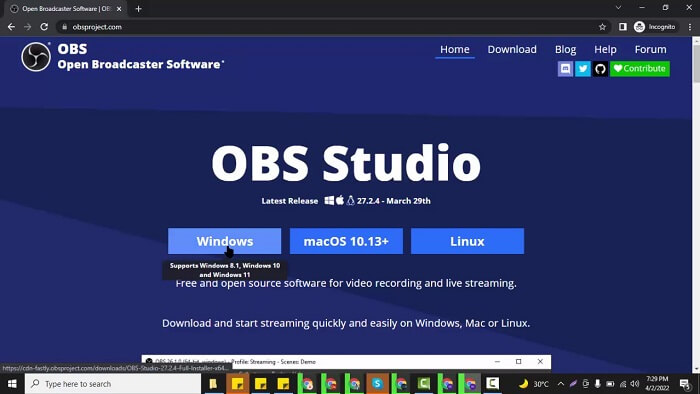Image resolution: width=700 pixels, height=394 pixels.
Task: View site info via lock icon
Action: [64, 27]
